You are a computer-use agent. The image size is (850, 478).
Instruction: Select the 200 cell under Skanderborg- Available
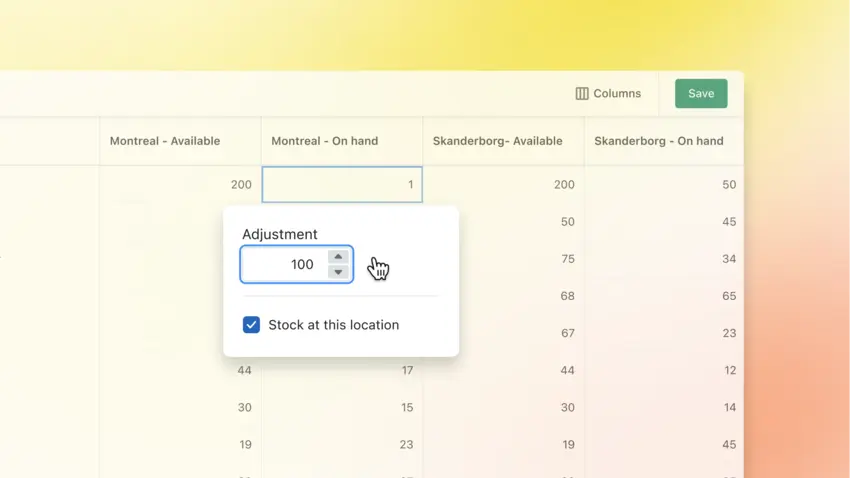point(504,185)
